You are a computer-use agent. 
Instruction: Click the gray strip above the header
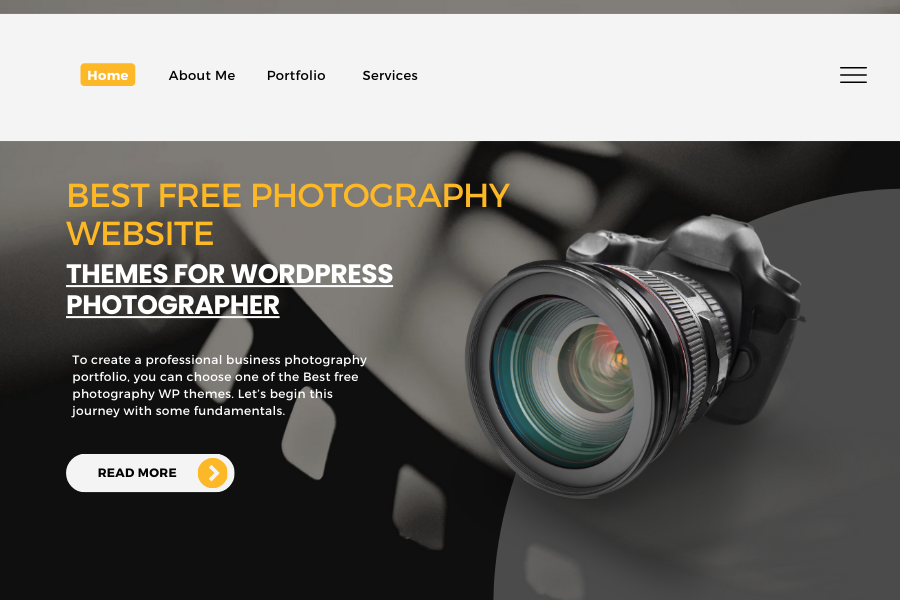coord(450,6)
